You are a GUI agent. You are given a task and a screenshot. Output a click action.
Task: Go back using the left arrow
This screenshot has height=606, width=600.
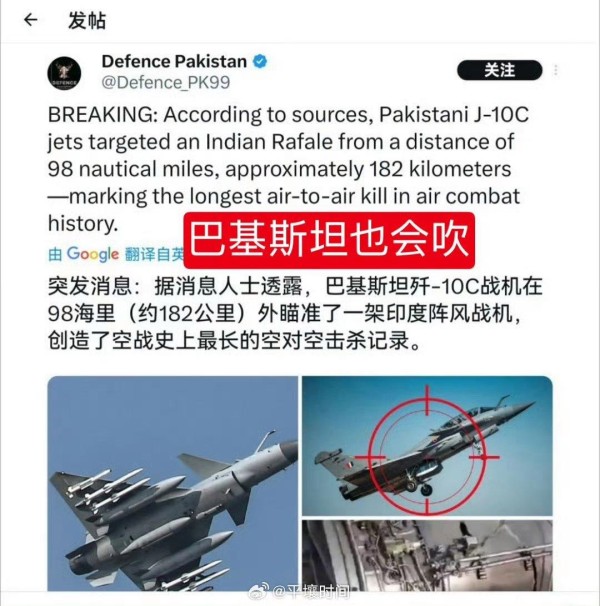31,20
